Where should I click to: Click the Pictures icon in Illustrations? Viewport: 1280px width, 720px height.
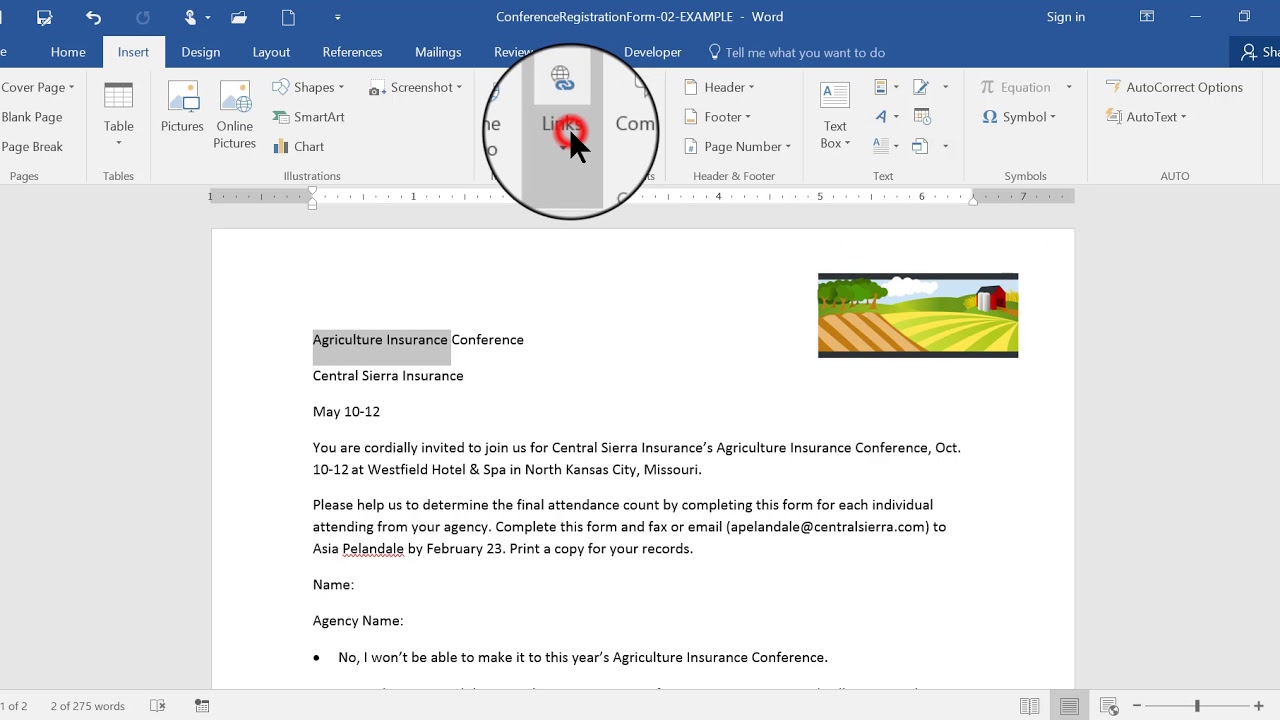(x=182, y=108)
